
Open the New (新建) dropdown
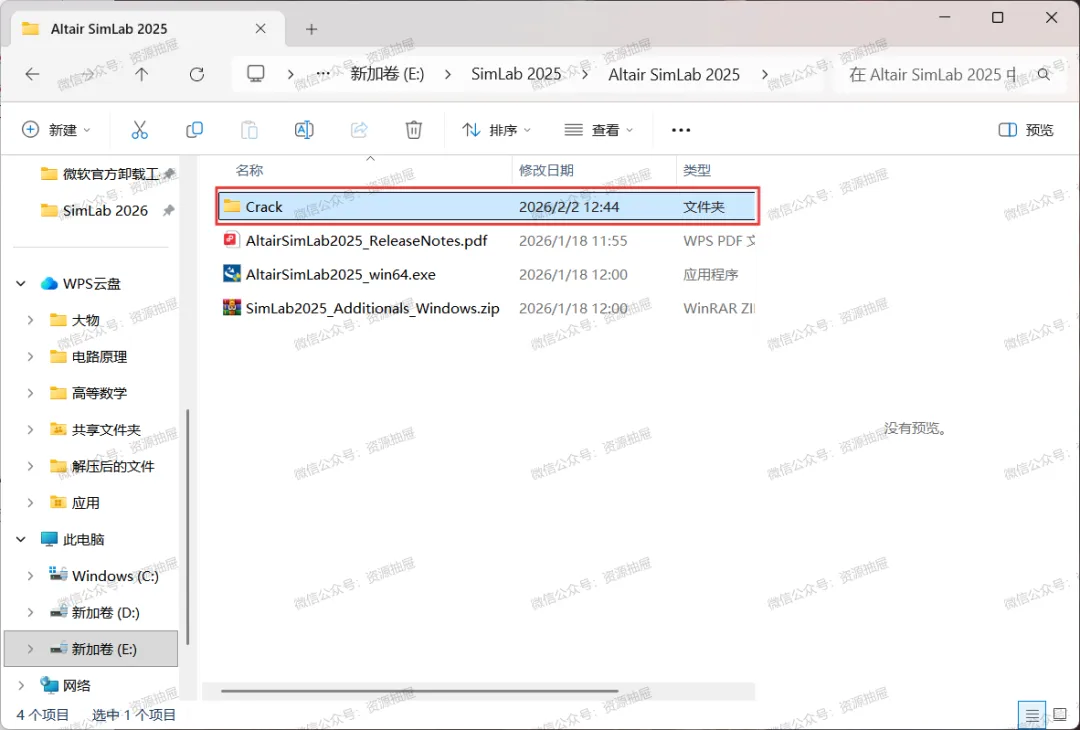coord(56,130)
